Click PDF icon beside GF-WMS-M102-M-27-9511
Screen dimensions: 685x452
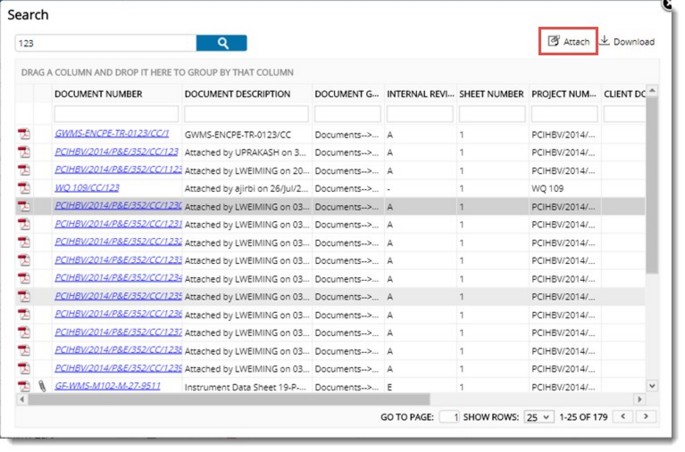[24, 385]
